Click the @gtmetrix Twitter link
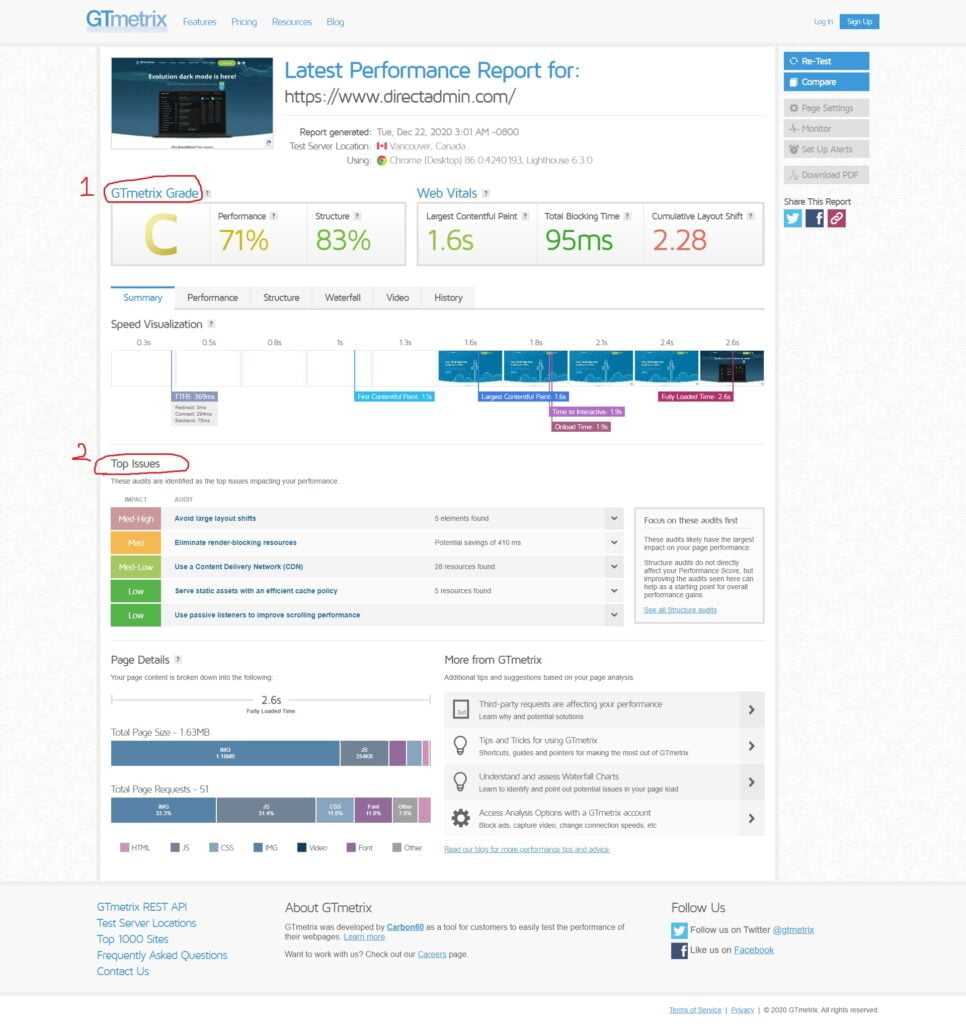Viewport: 966px width, 1024px height. 793,930
